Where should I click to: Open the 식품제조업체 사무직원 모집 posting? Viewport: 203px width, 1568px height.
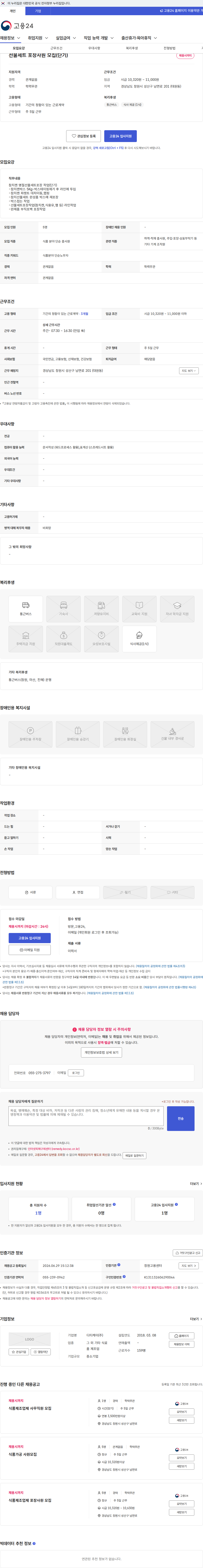tap(30, 1408)
